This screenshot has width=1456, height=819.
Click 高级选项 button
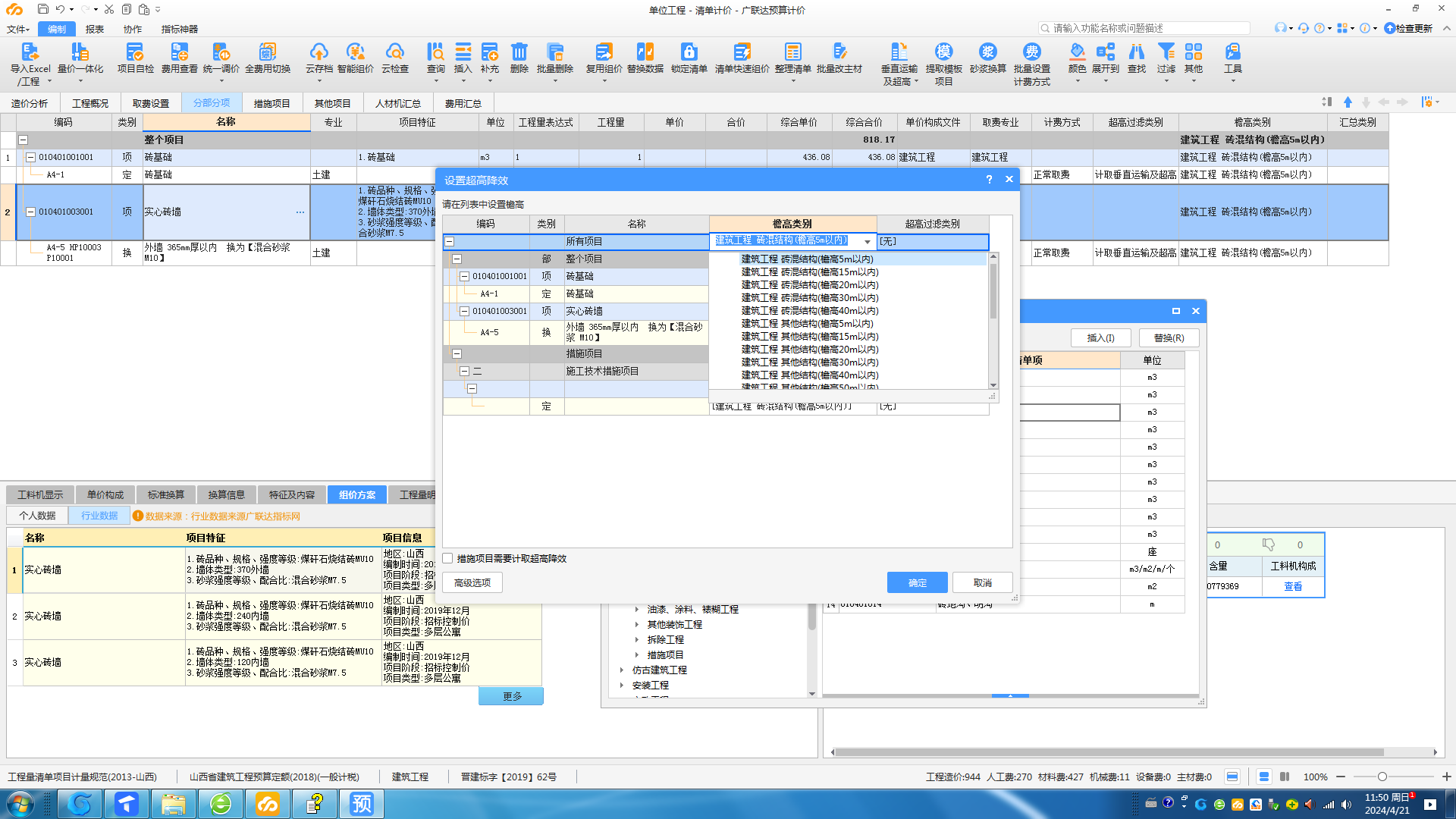472,583
